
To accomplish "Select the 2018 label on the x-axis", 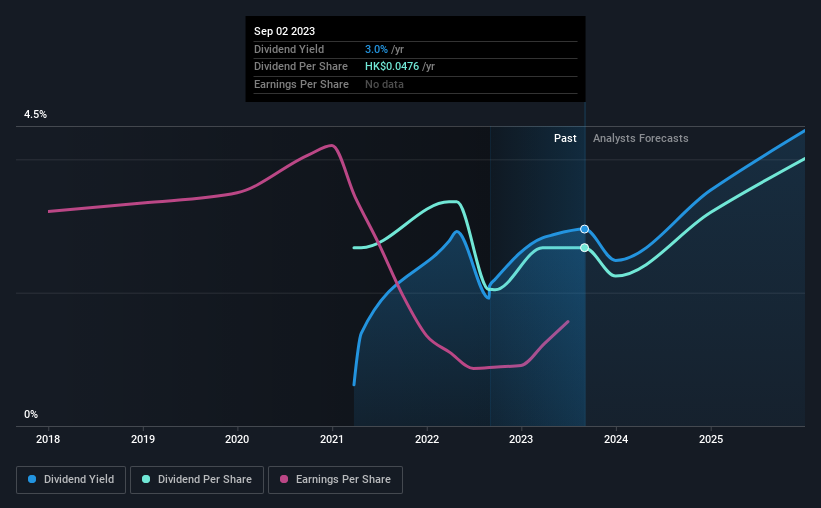I will [48, 439].
